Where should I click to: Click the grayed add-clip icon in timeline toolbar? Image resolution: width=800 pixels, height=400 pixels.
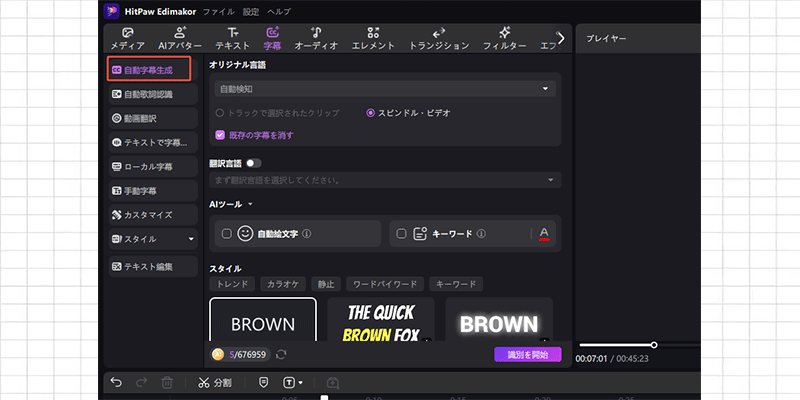click(333, 383)
